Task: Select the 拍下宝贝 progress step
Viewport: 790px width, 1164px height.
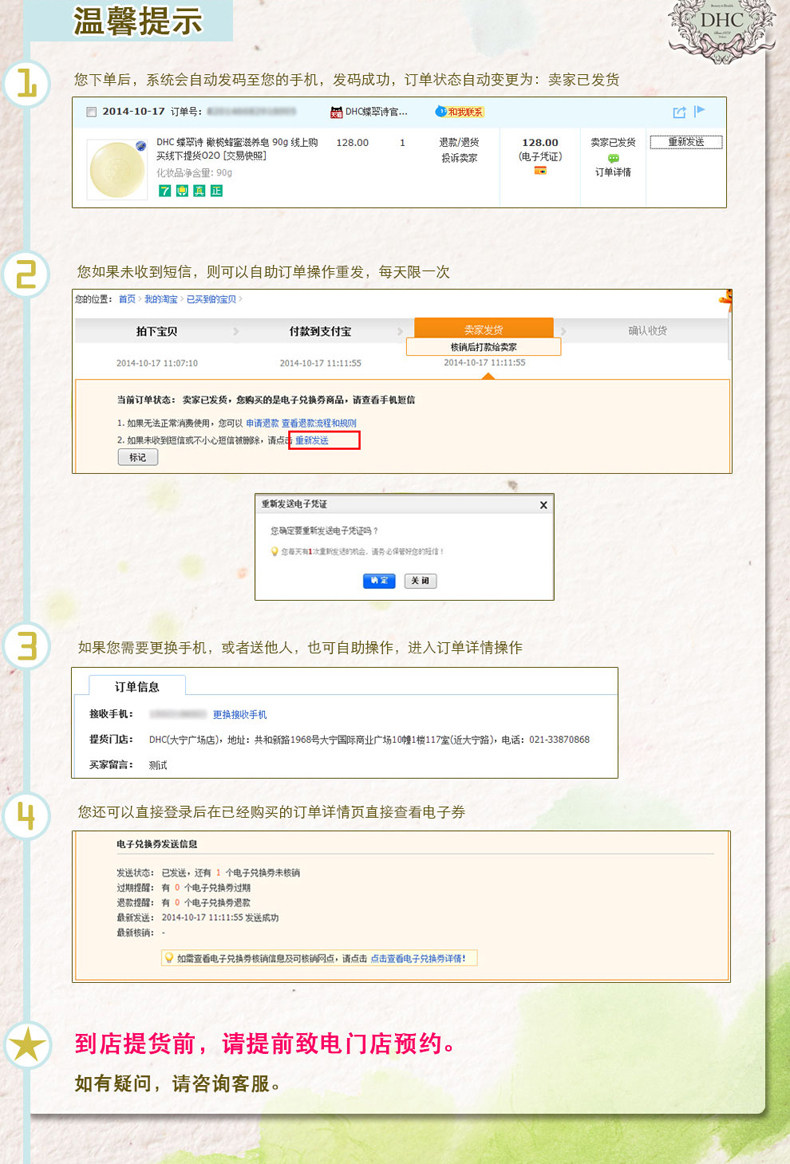Action: click(157, 331)
